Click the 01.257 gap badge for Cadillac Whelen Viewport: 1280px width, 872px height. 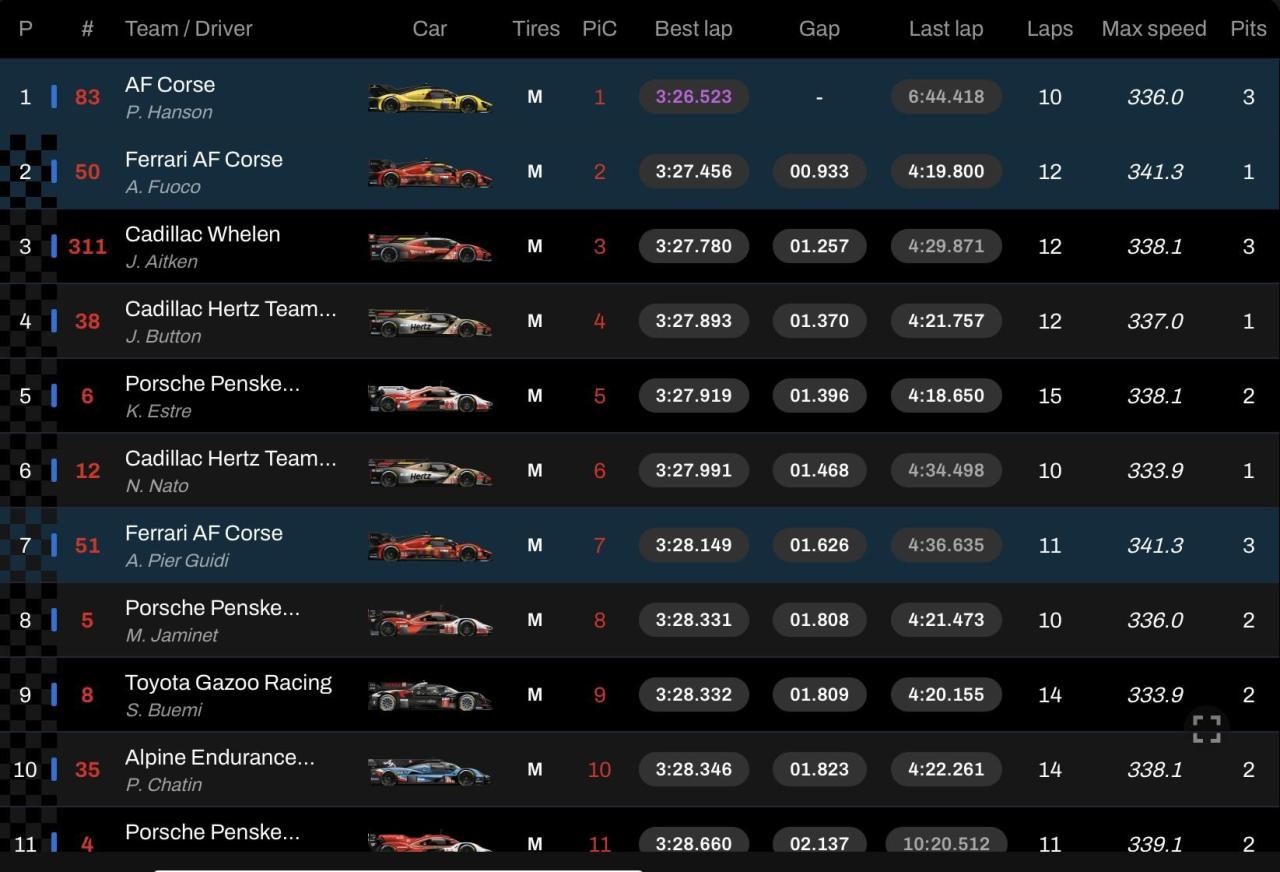(819, 246)
